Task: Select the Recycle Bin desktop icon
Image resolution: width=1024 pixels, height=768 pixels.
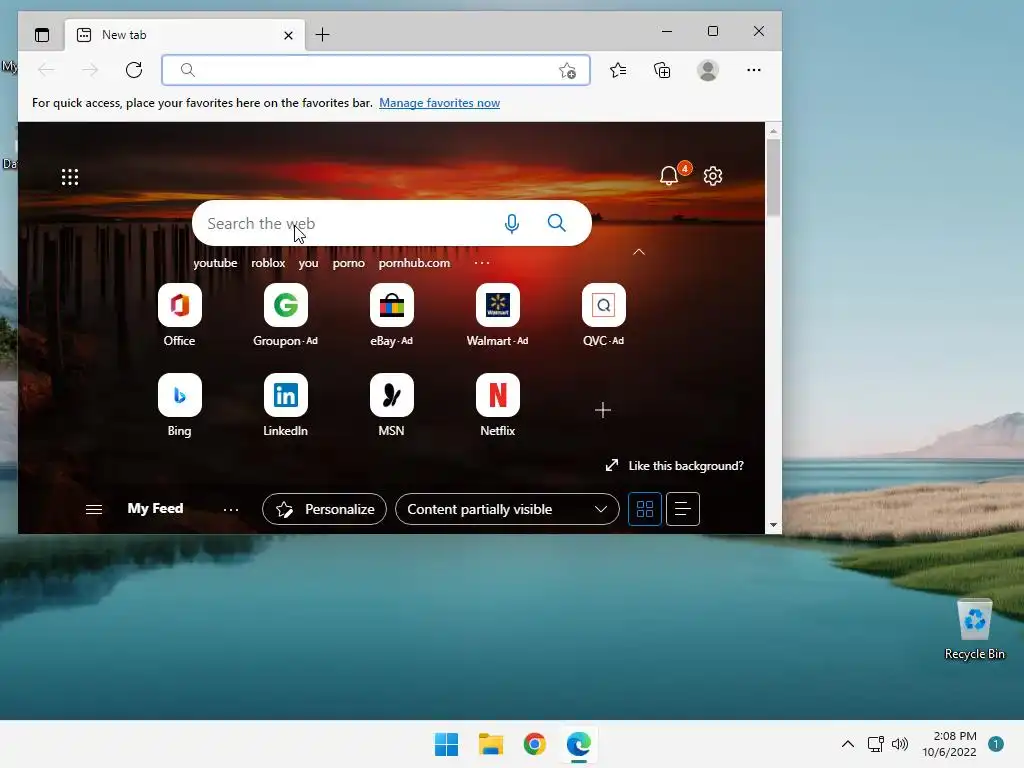Action: 974,630
